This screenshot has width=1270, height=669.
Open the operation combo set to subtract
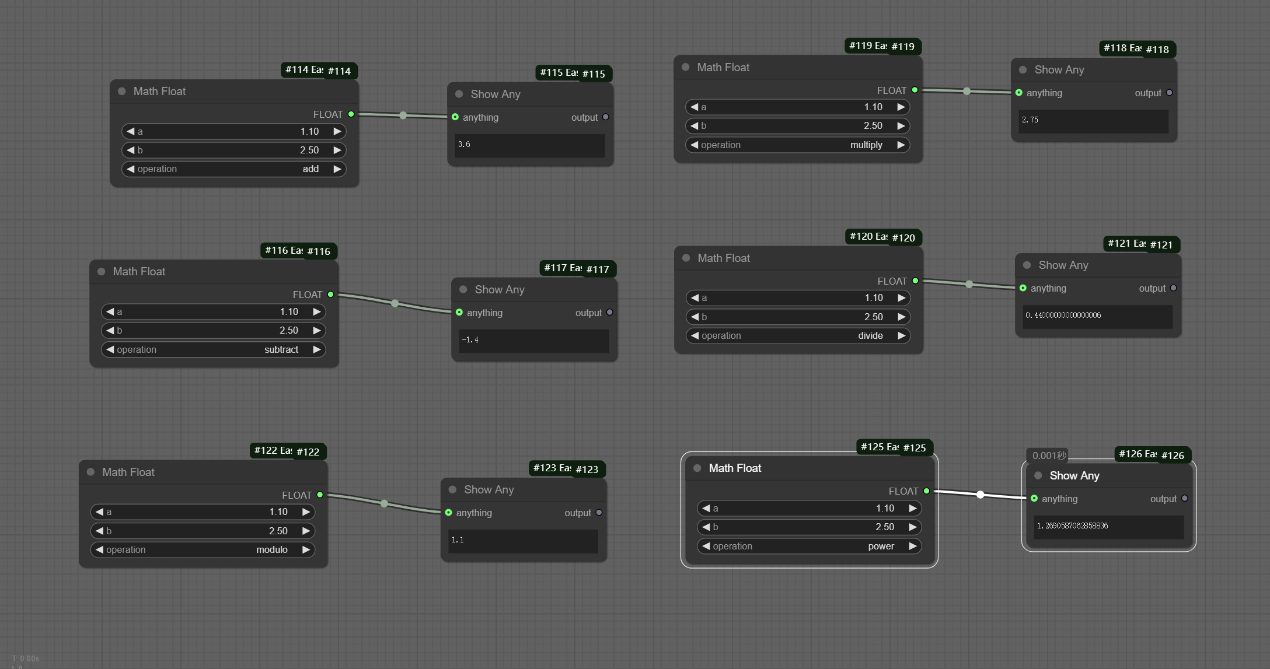[x=213, y=350]
